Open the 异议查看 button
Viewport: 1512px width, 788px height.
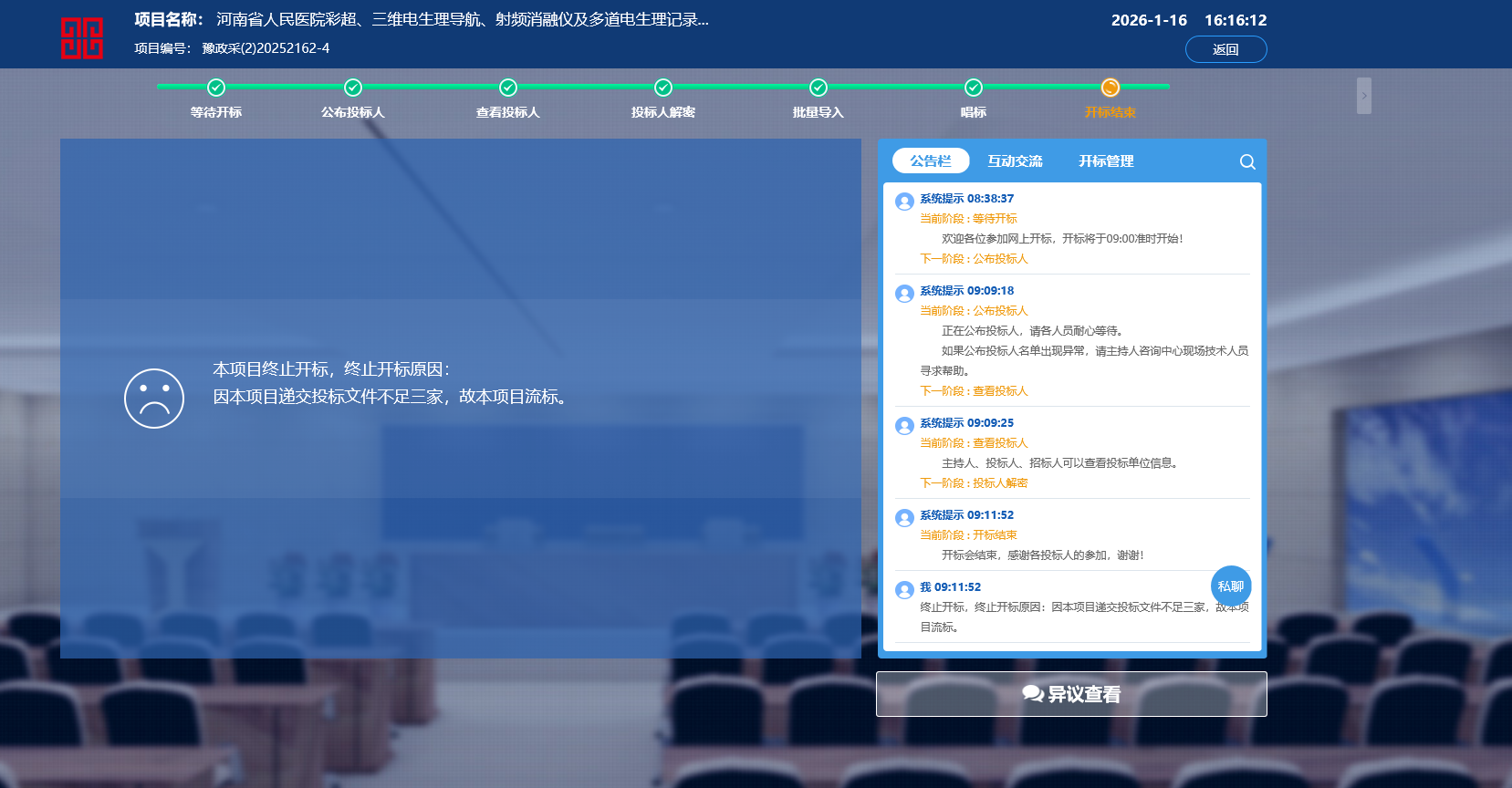pyautogui.click(x=1071, y=694)
